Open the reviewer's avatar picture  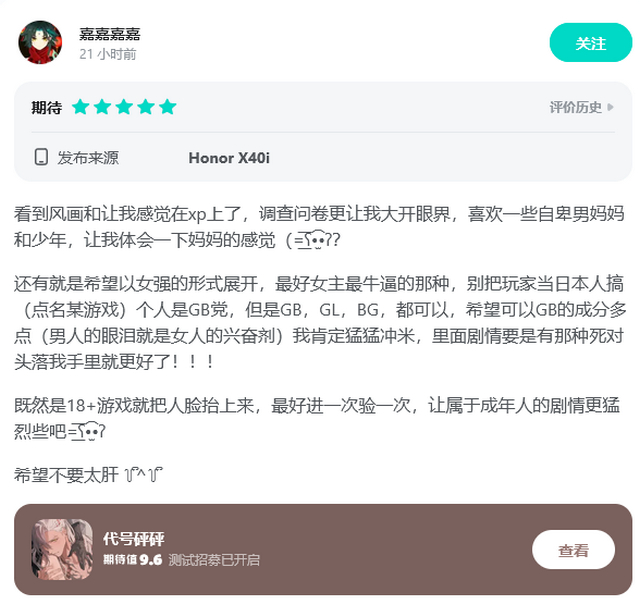pyautogui.click(x=40, y=42)
